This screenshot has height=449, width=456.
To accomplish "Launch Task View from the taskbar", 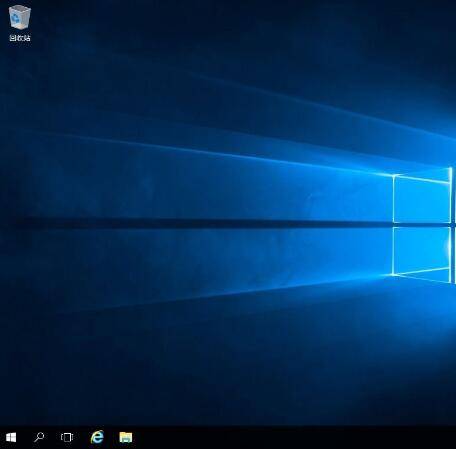I will pos(67,437).
